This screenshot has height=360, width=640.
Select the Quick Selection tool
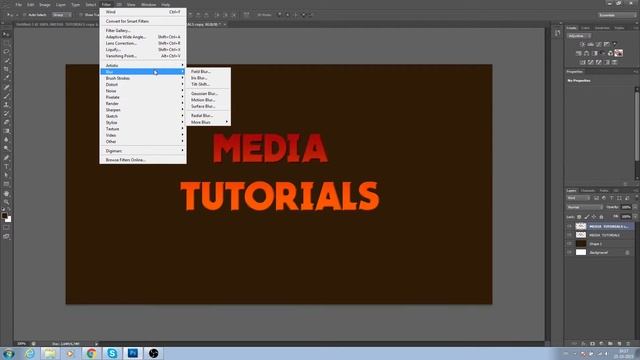[x=6, y=61]
